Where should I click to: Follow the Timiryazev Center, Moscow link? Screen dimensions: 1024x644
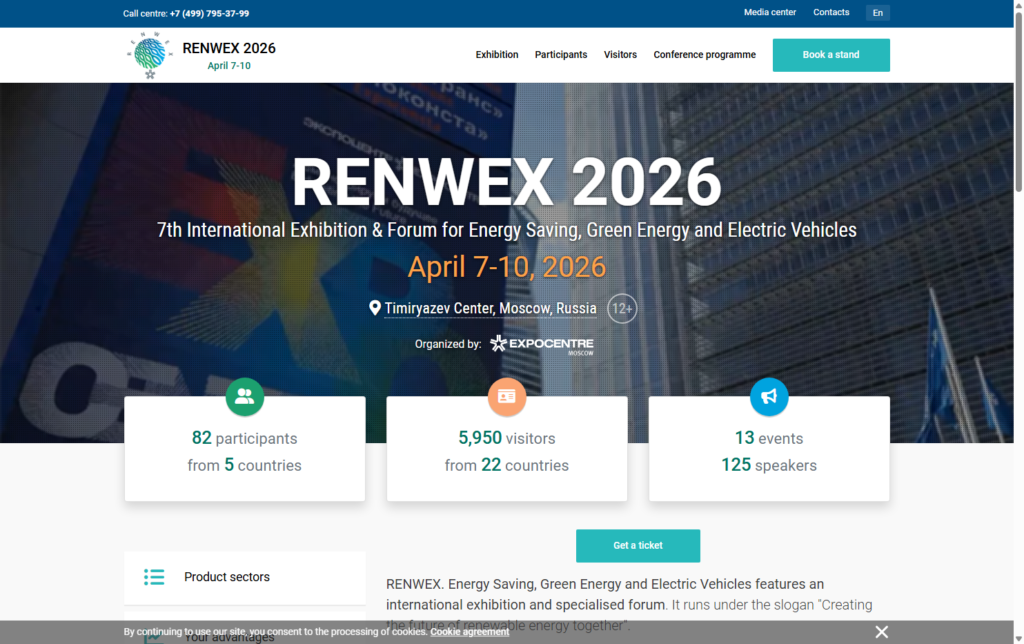(490, 308)
